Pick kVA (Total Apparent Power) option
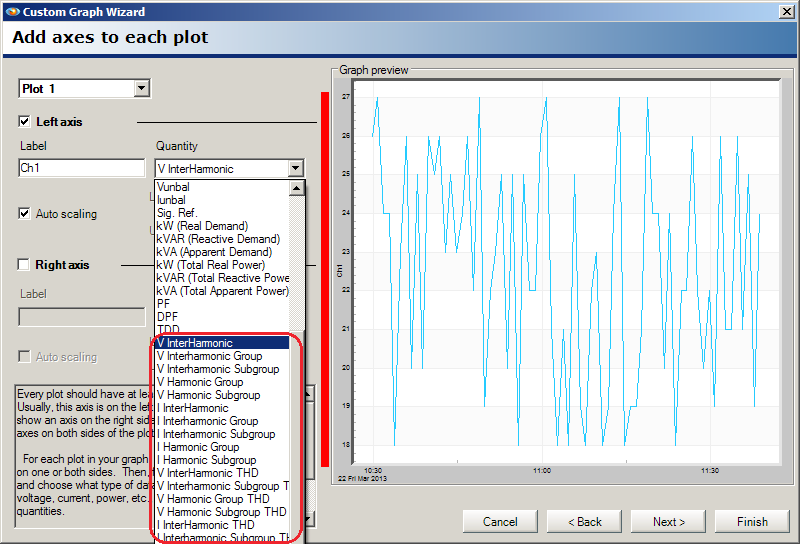800x544 pixels. point(222,291)
